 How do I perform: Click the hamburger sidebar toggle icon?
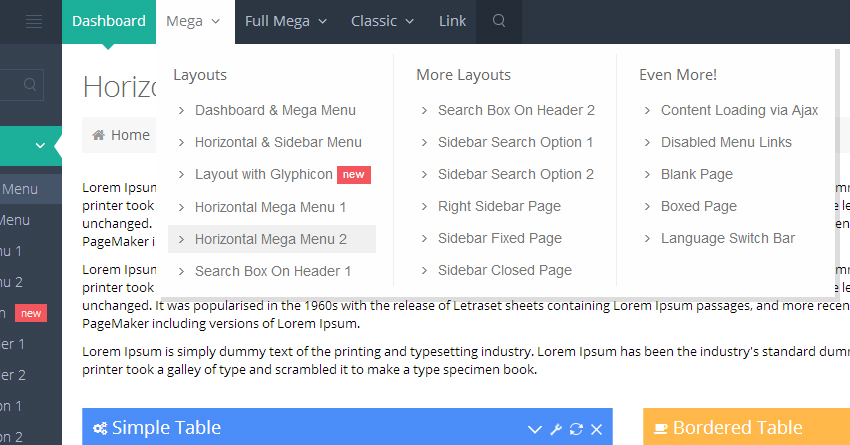pos(34,22)
